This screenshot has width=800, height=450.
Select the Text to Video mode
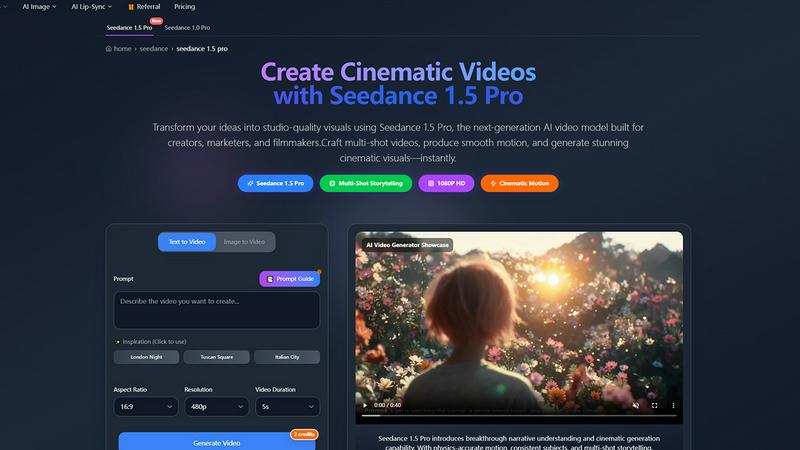coord(187,242)
